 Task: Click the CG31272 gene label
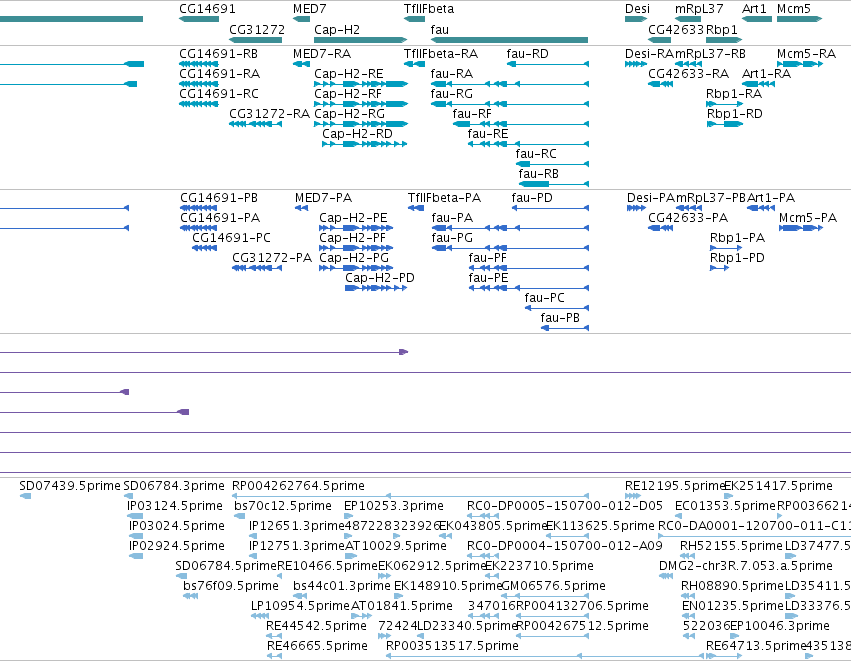tap(257, 29)
